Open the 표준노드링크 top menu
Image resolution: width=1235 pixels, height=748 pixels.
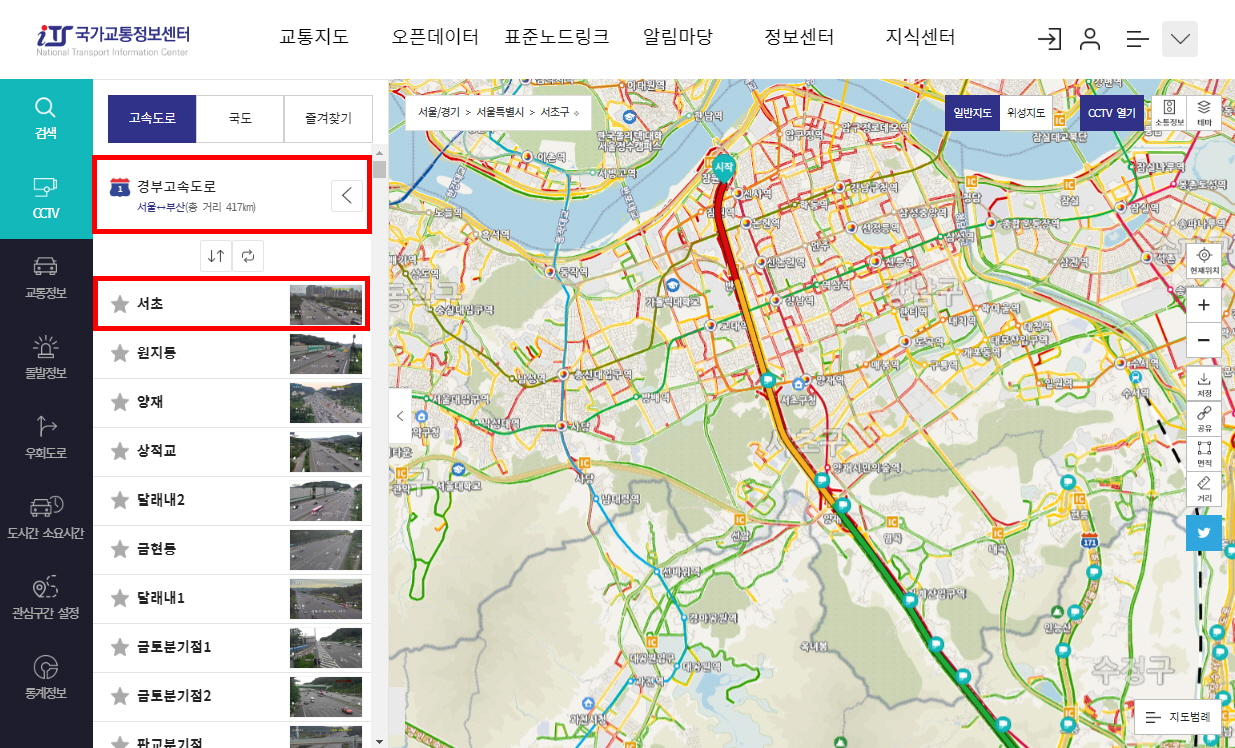pos(557,38)
